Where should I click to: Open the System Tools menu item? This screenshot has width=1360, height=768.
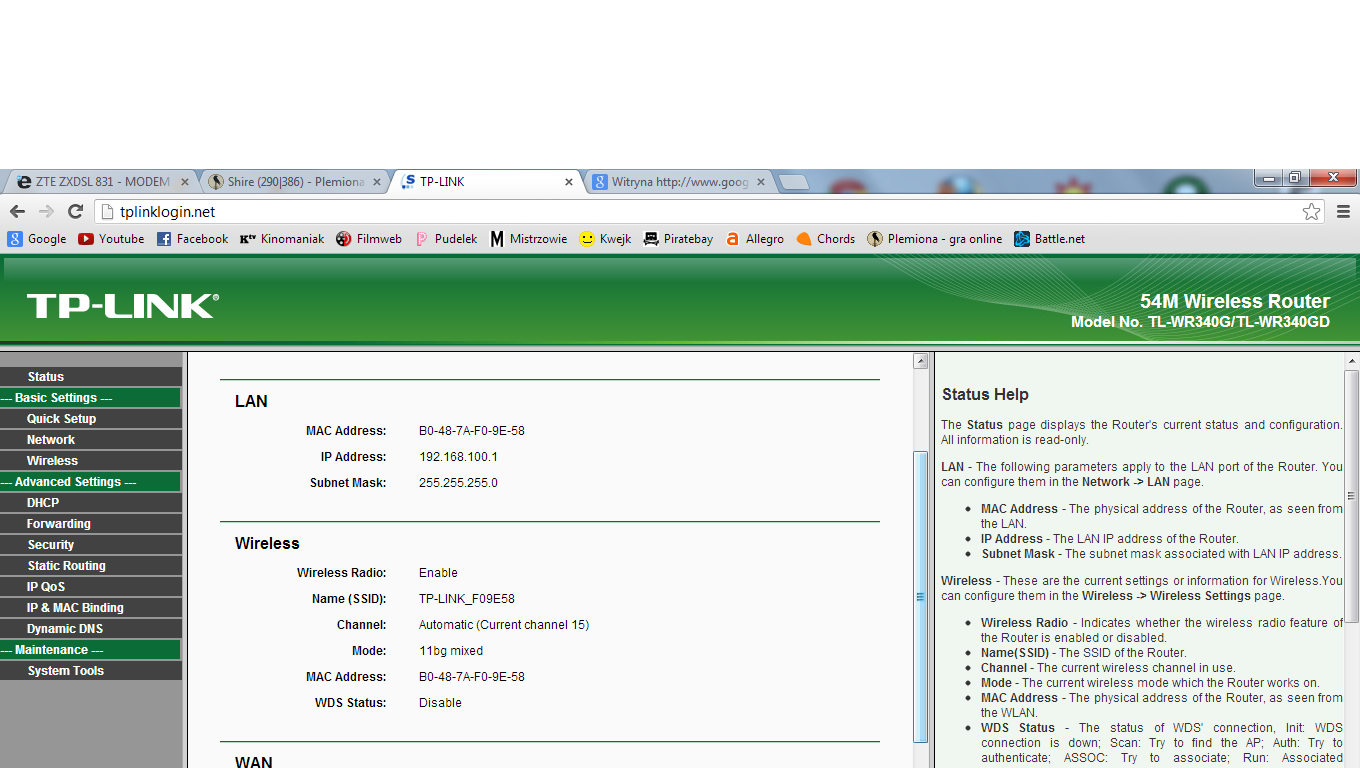91,671
